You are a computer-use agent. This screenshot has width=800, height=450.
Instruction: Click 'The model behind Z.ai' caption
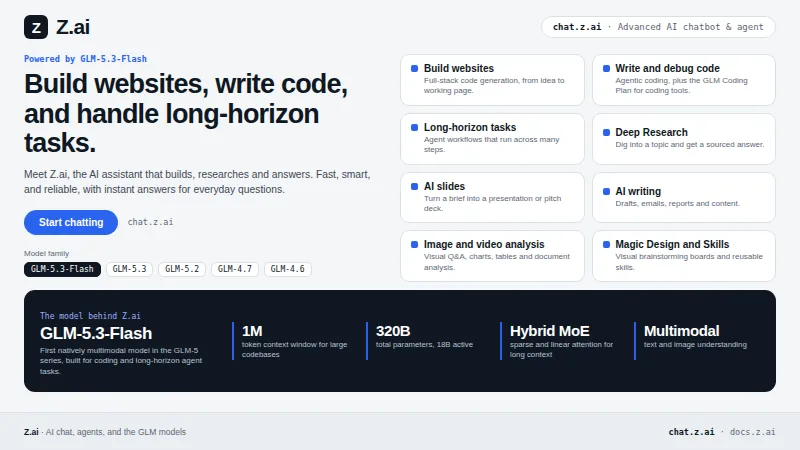90,316
